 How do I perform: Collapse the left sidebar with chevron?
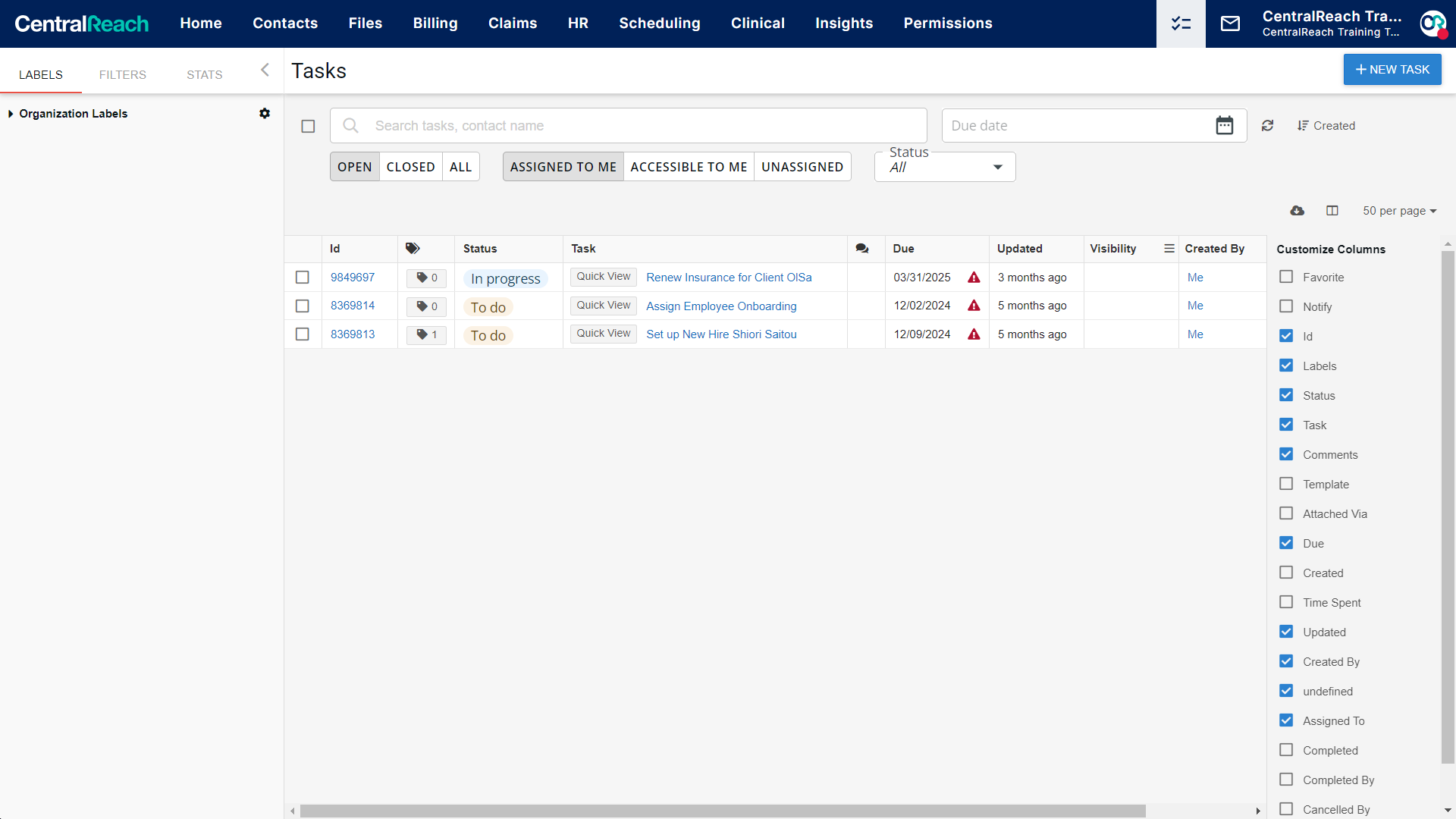point(265,70)
